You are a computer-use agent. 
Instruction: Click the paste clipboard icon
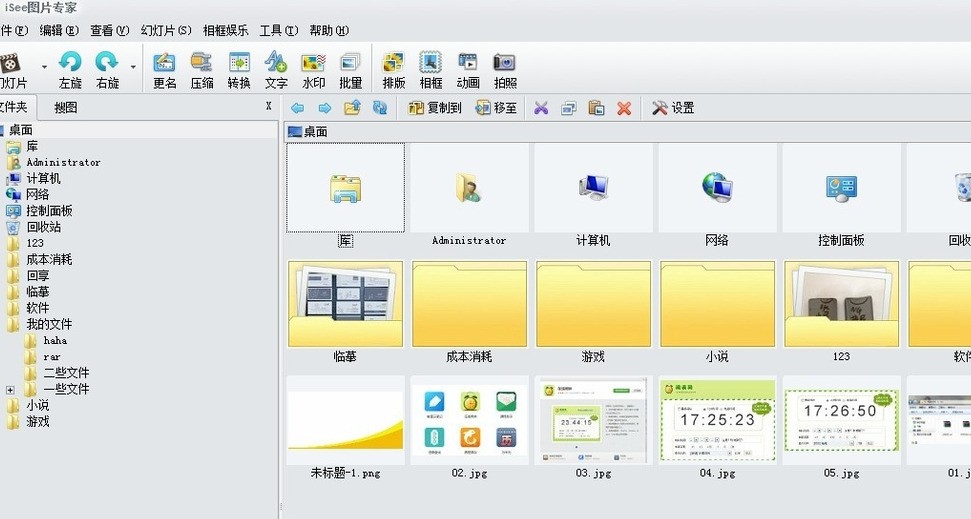click(596, 108)
